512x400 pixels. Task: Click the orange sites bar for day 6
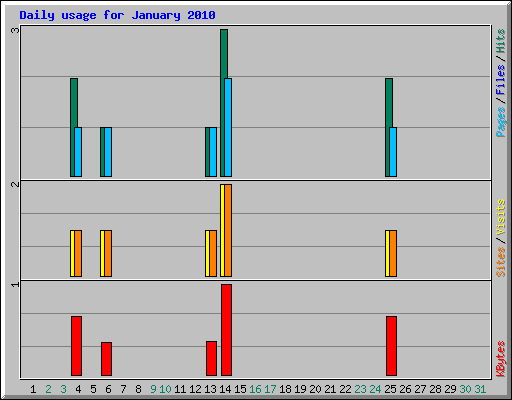click(108, 253)
